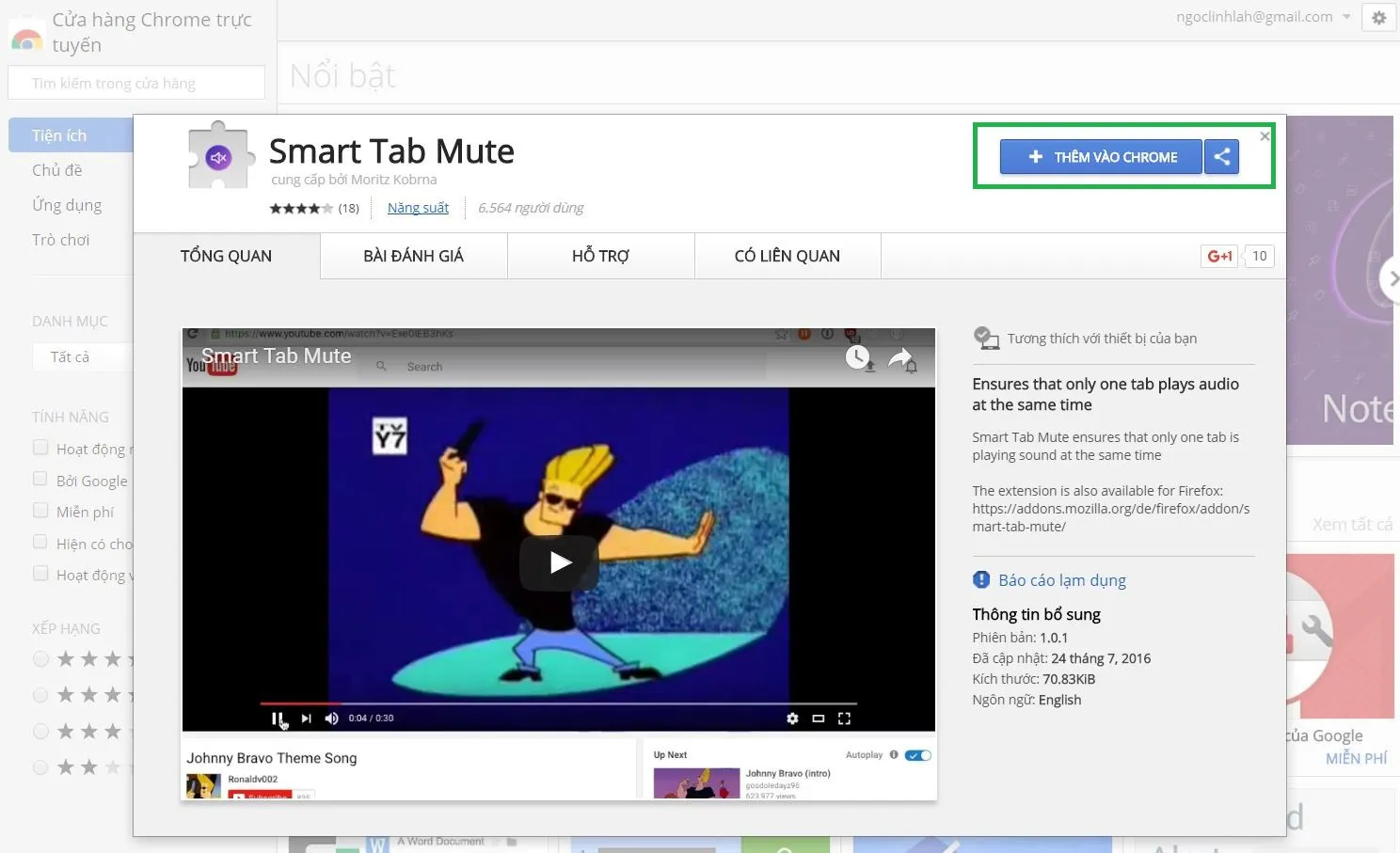Select the bottom star rating radio
The width and height of the screenshot is (1400, 853).
click(40, 767)
